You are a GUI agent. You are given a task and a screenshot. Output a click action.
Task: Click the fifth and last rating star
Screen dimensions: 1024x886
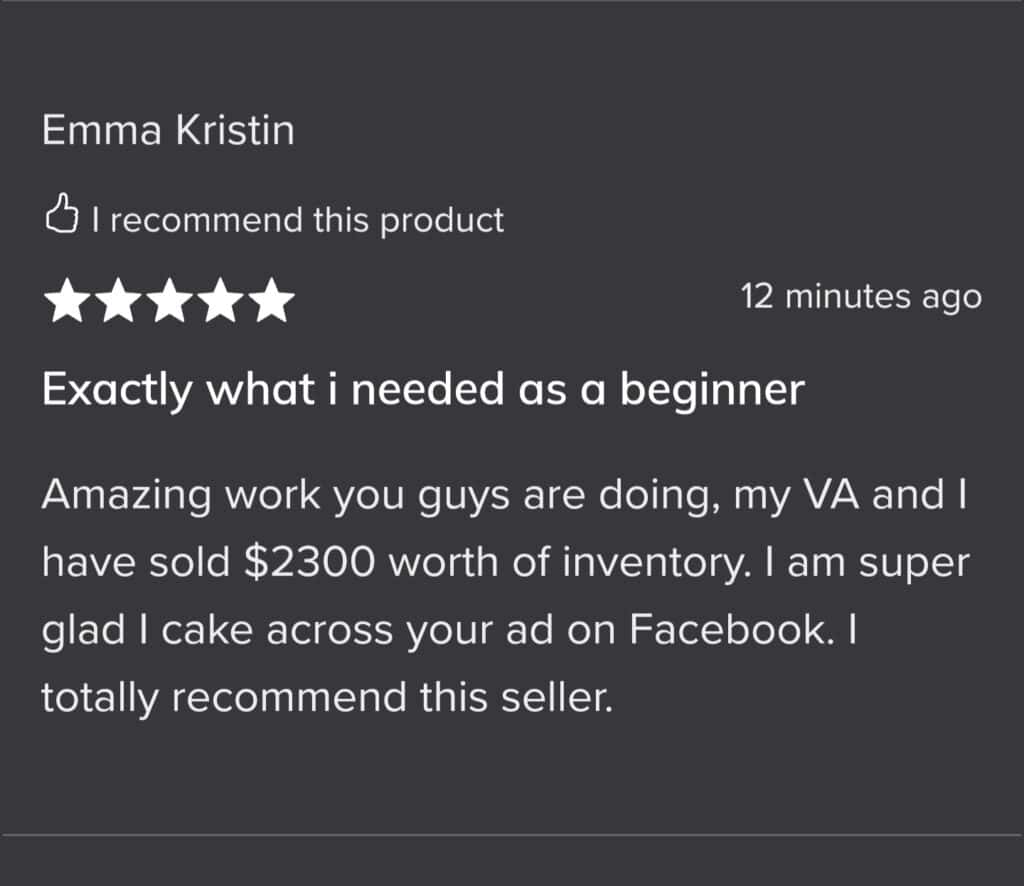[x=271, y=303]
